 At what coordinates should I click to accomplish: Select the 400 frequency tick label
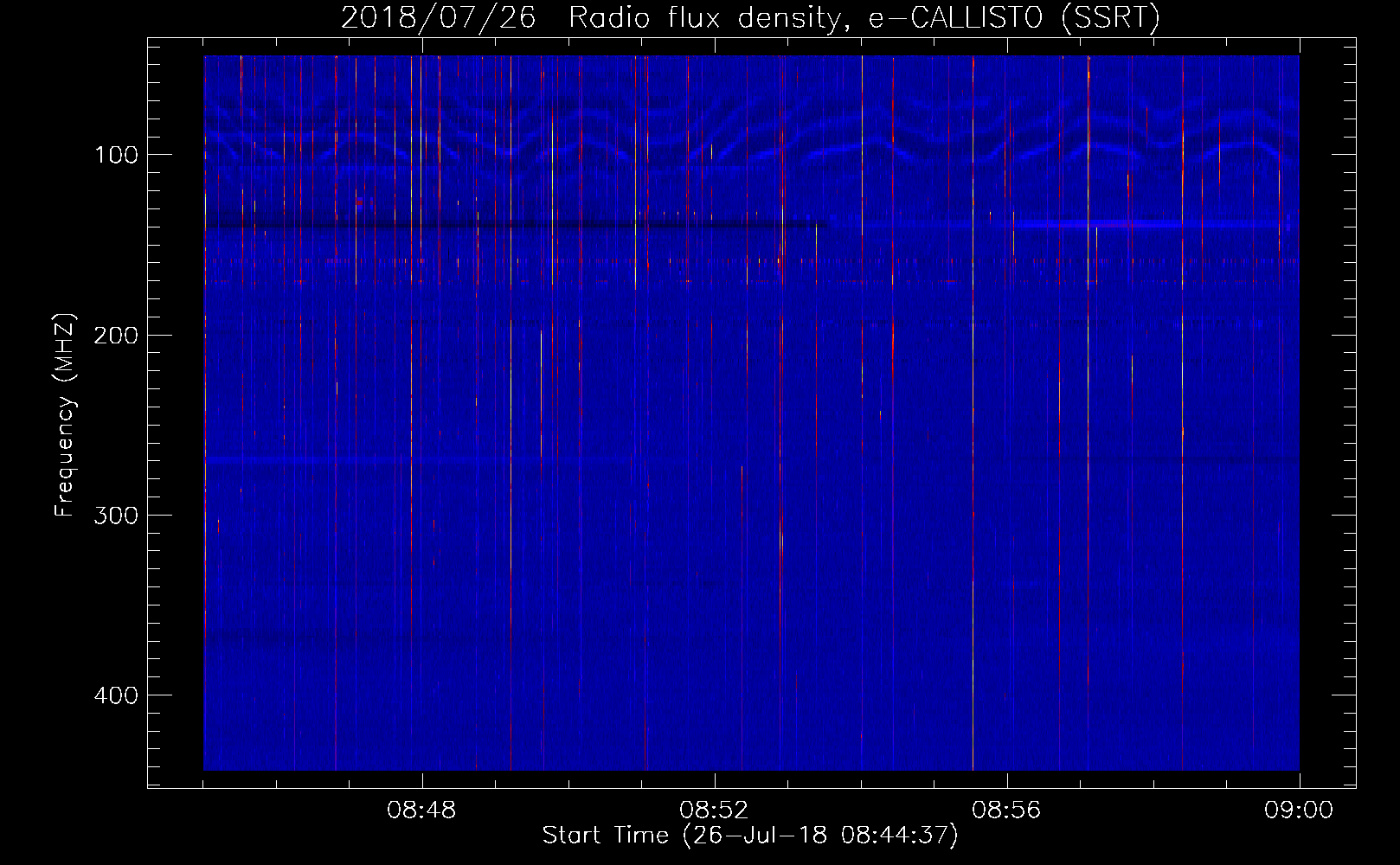coord(116,695)
